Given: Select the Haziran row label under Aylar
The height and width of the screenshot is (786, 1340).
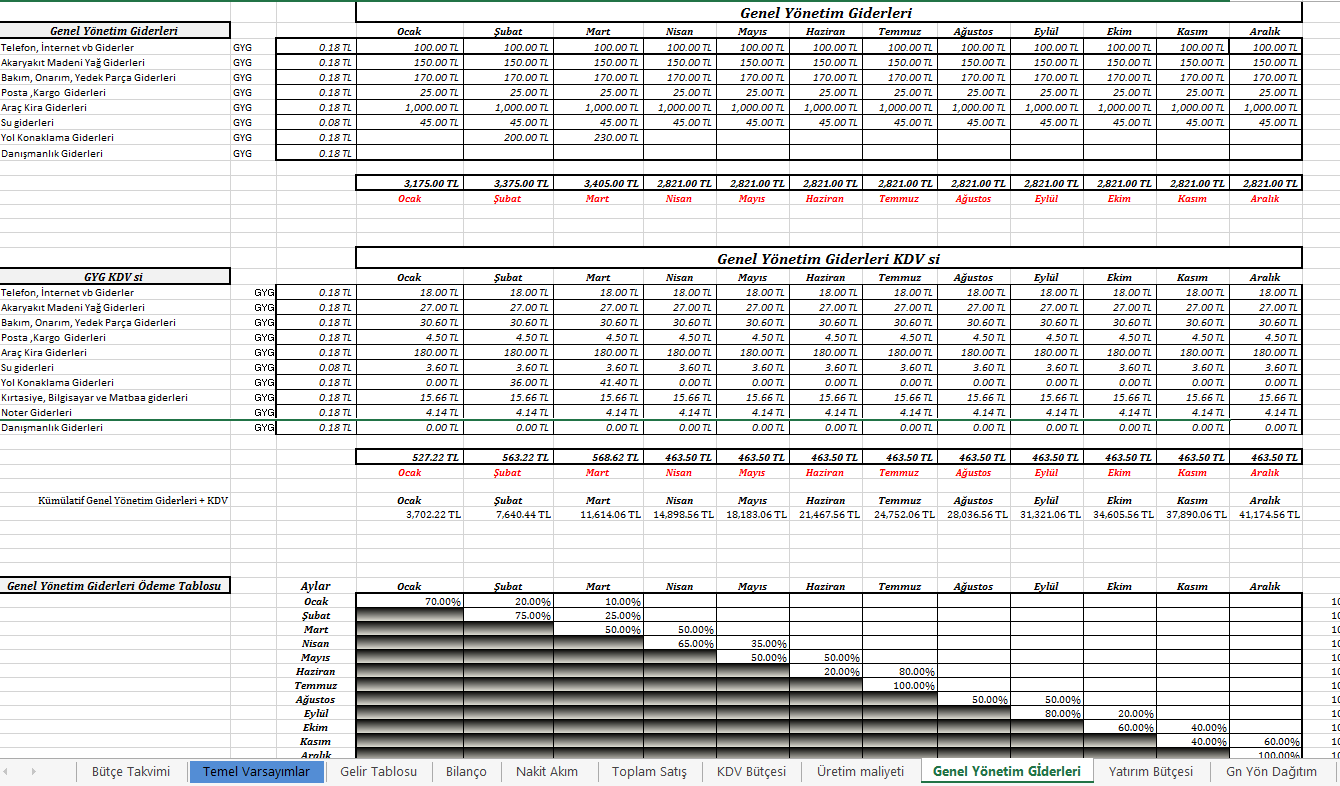Looking at the screenshot, I should 316,672.
